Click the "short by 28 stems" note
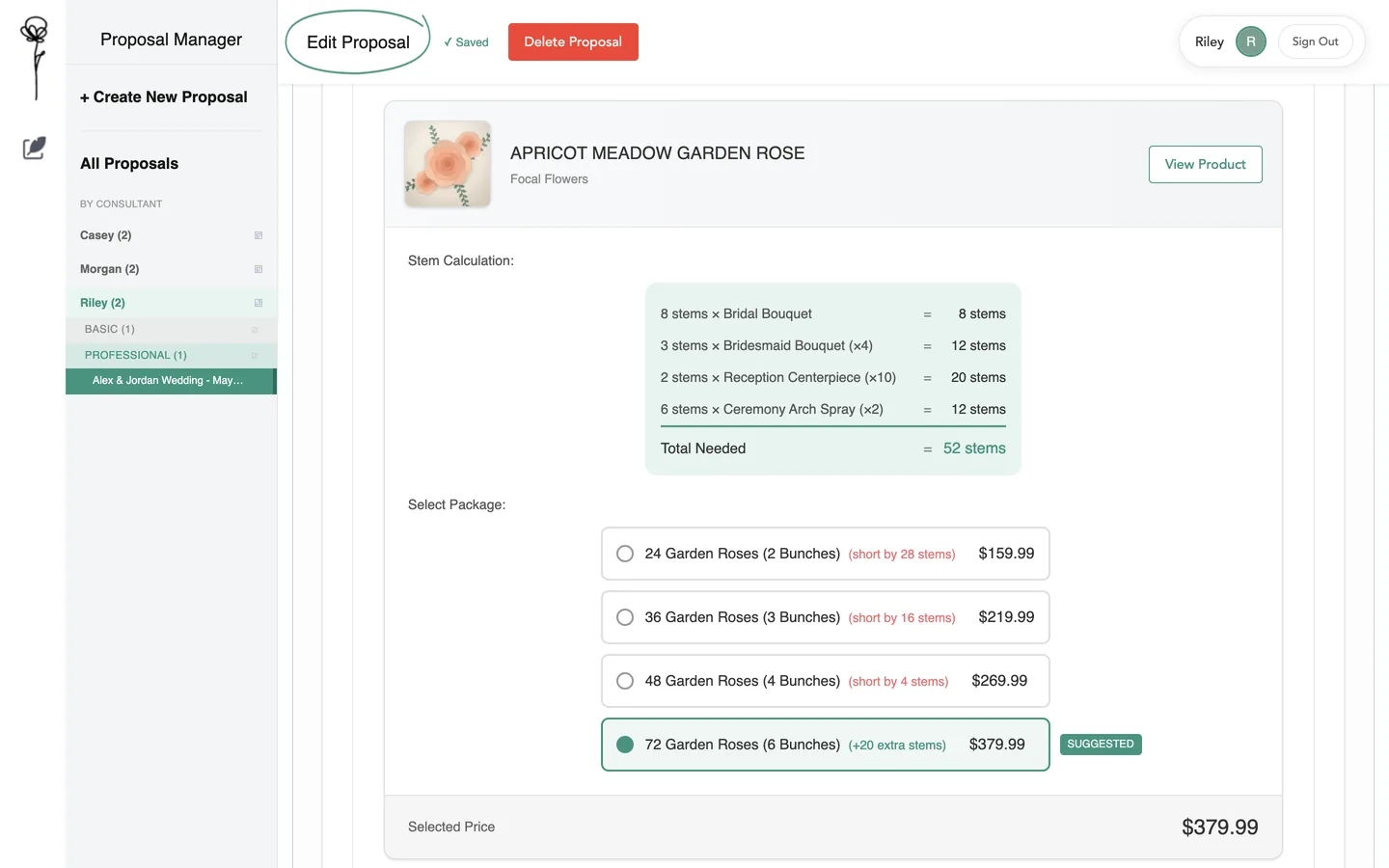Image resolution: width=1389 pixels, height=868 pixels. tap(902, 555)
